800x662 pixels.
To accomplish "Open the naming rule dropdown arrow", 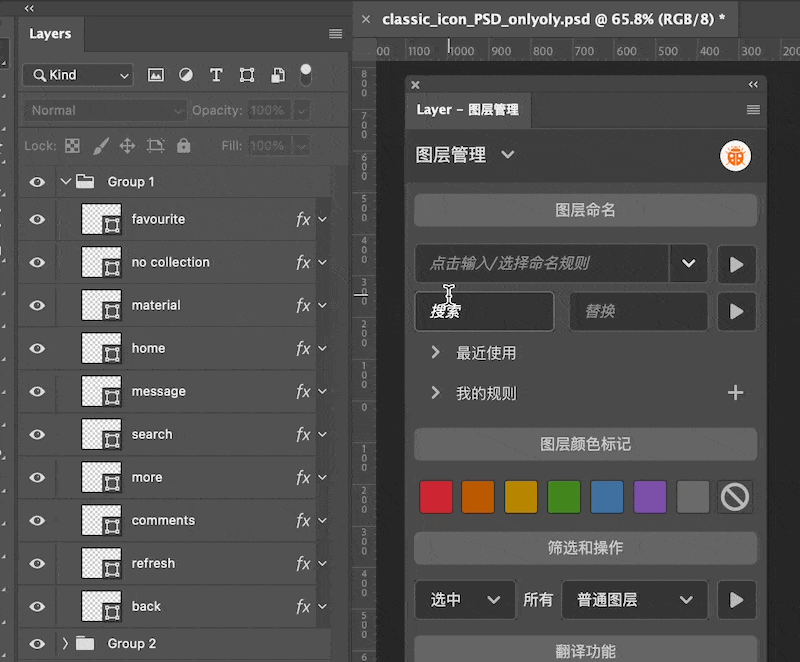I will coord(688,263).
